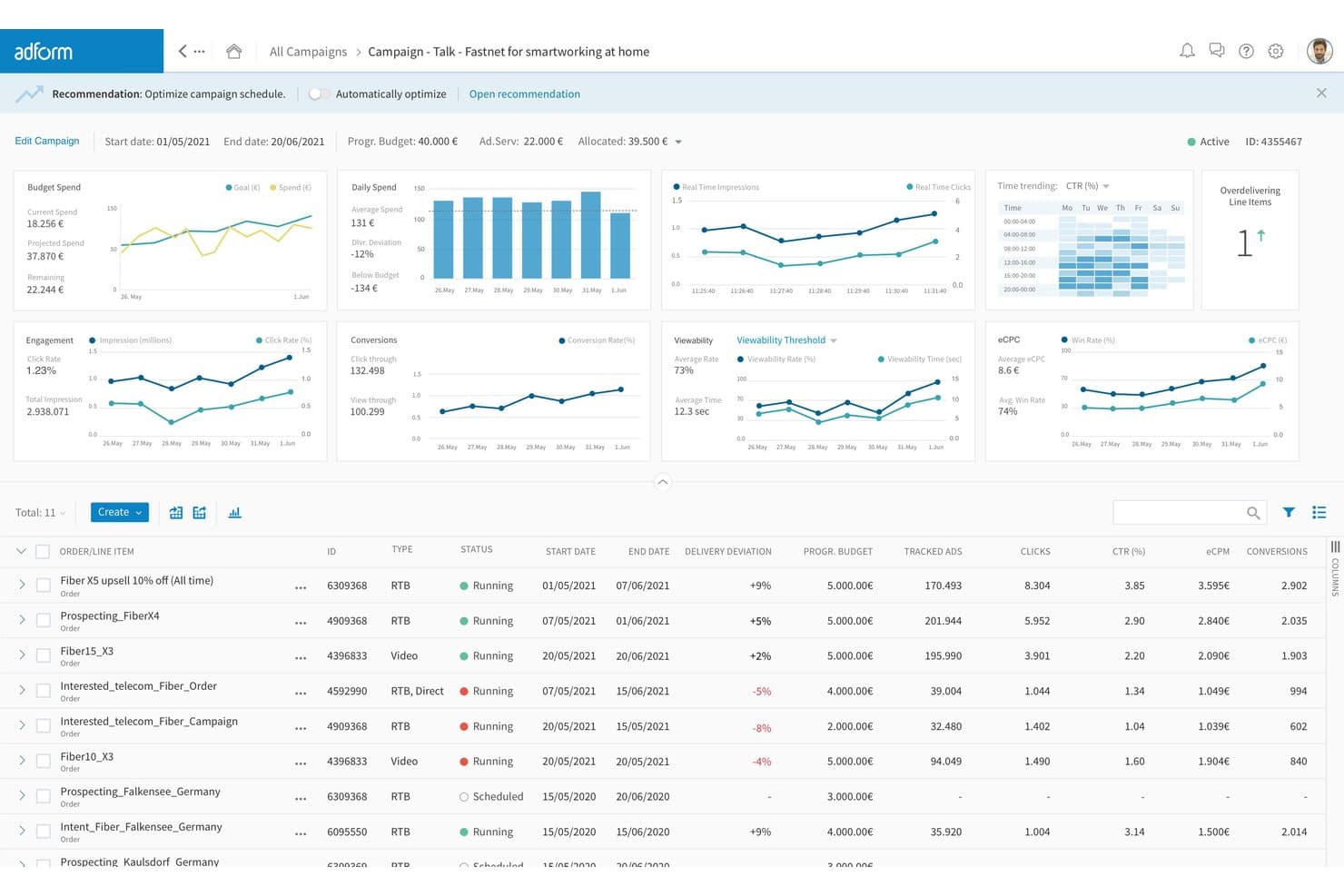Open the COLUMNS side panel
The height and width of the screenshot is (896, 1344).
coord(1335,568)
